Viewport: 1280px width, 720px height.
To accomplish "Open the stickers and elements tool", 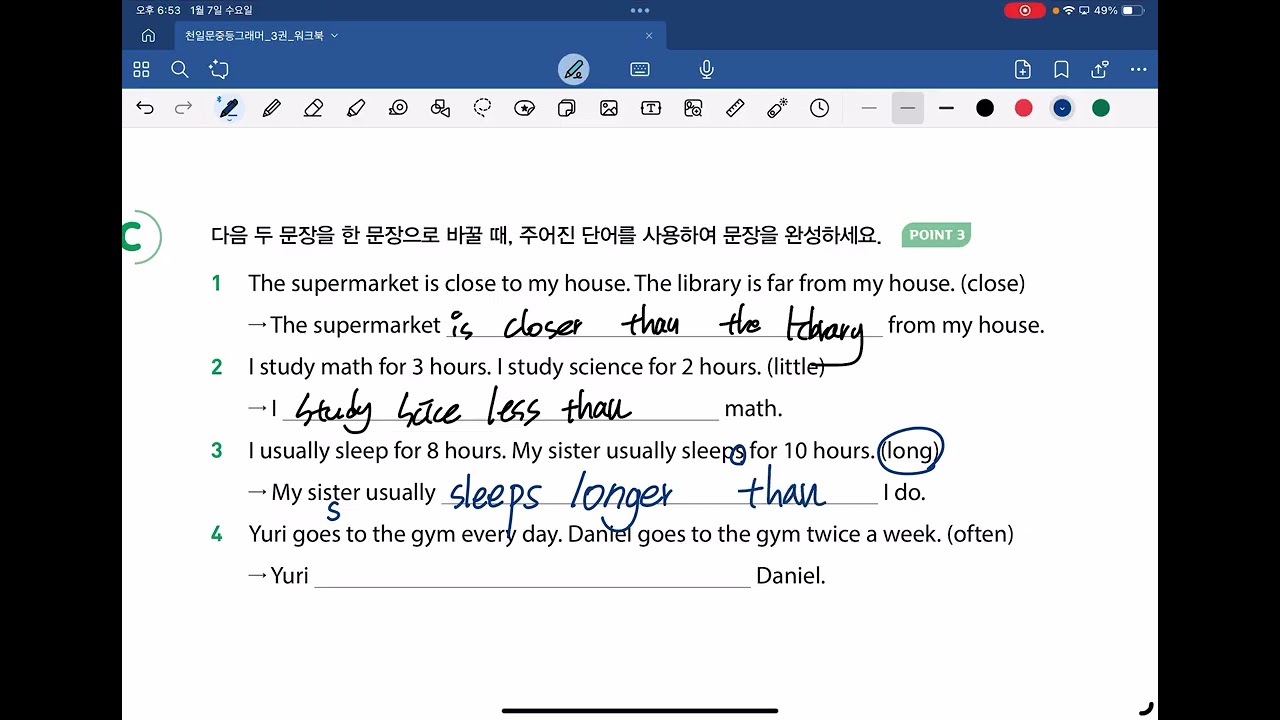I will point(524,108).
